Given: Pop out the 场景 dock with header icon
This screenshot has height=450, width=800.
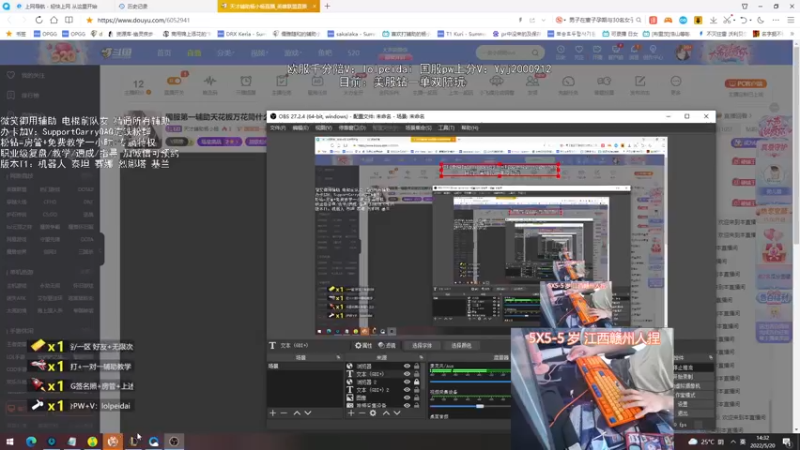Looking at the screenshot, I should (338, 358).
